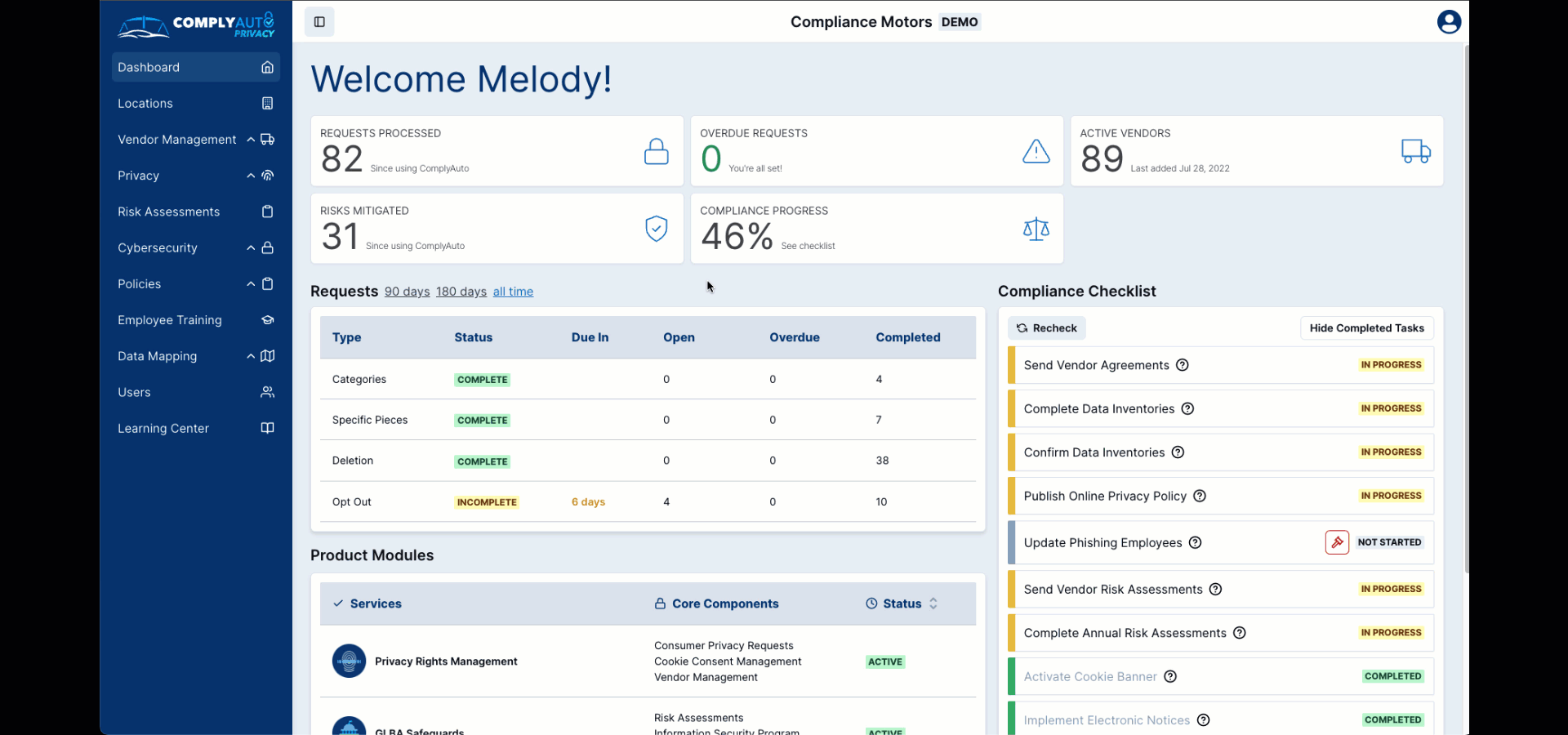Click the Risk Assessments clipboard icon

(x=267, y=212)
